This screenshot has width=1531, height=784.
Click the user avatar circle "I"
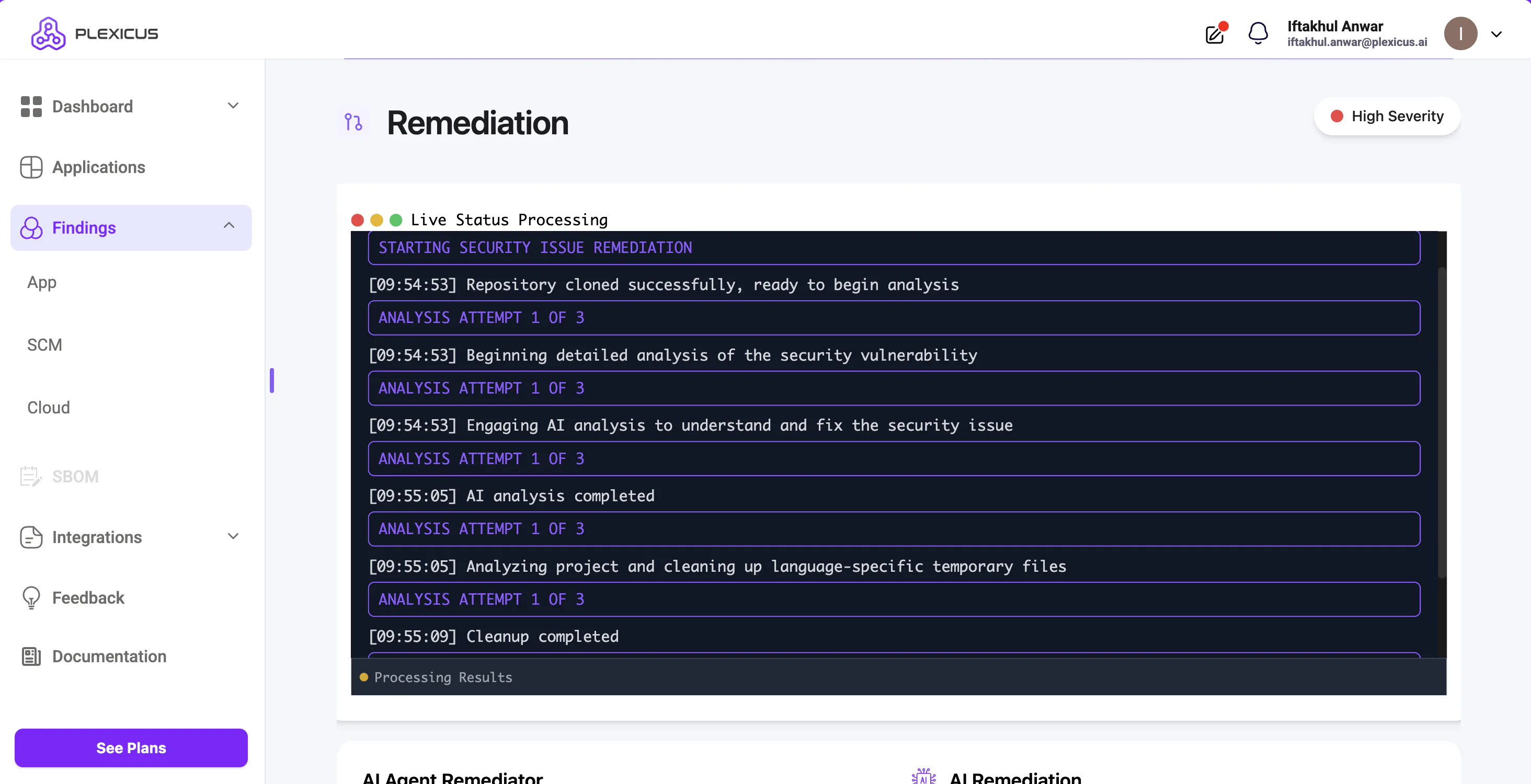(1460, 33)
